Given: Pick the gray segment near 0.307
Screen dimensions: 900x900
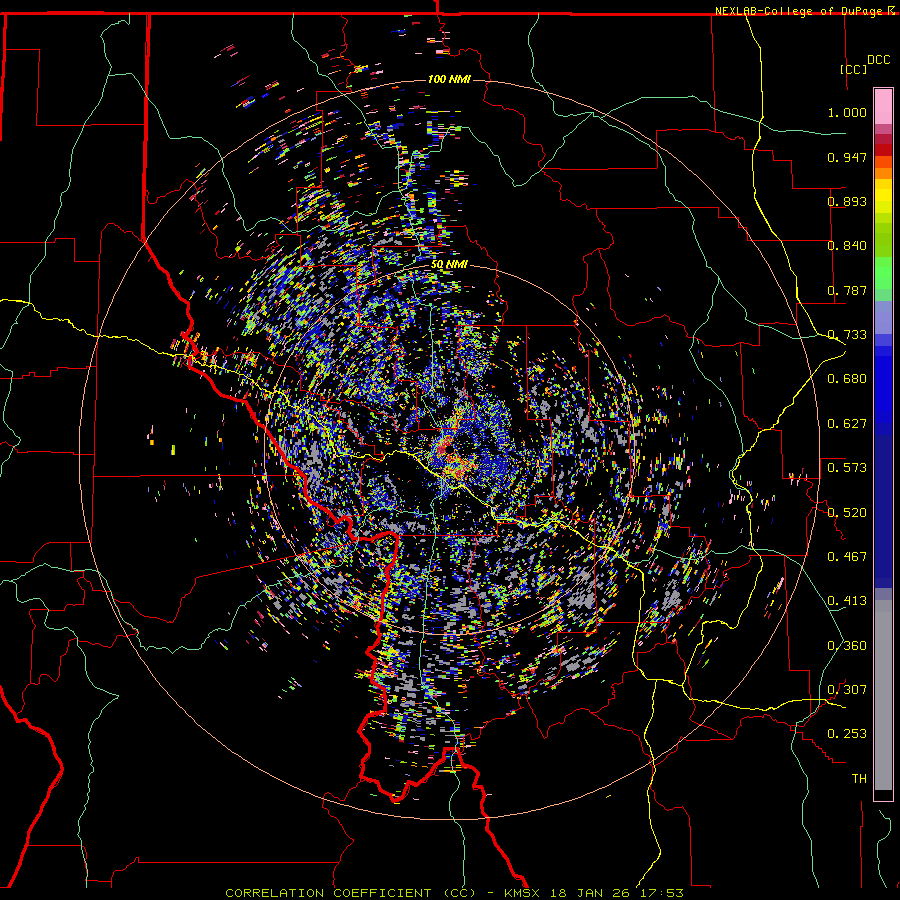Looking at the screenshot, I should [x=883, y=695].
